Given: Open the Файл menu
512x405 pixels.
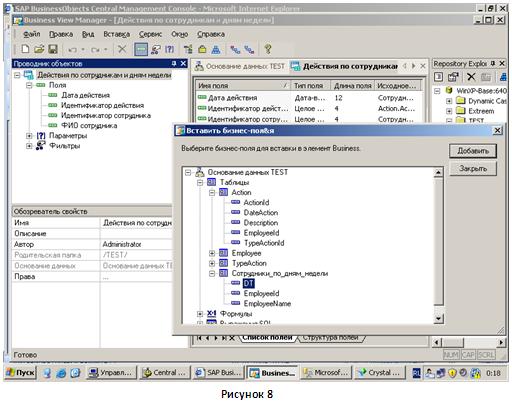Looking at the screenshot, I should coord(32,34).
